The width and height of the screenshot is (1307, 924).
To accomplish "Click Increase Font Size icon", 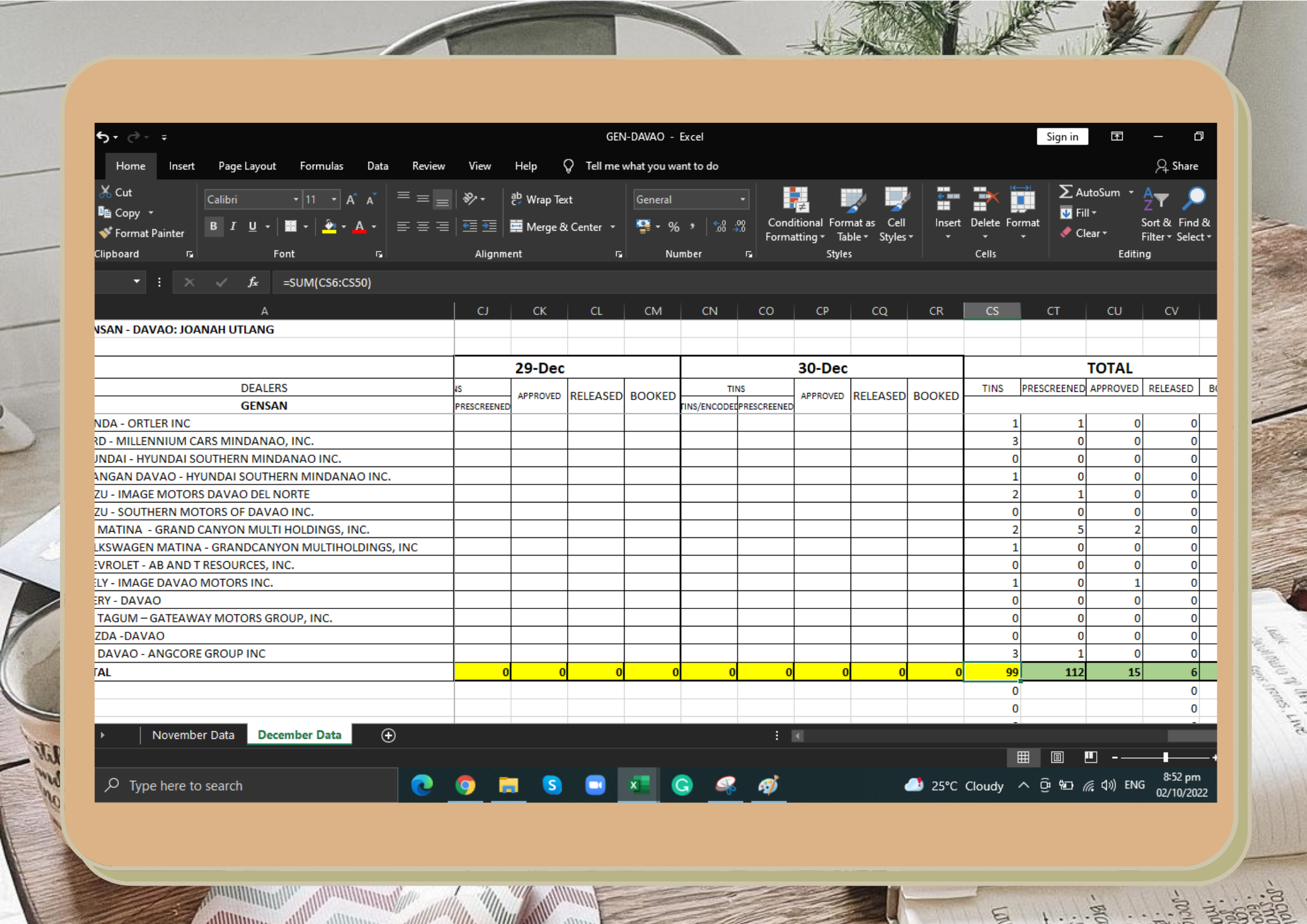I will click(x=351, y=200).
